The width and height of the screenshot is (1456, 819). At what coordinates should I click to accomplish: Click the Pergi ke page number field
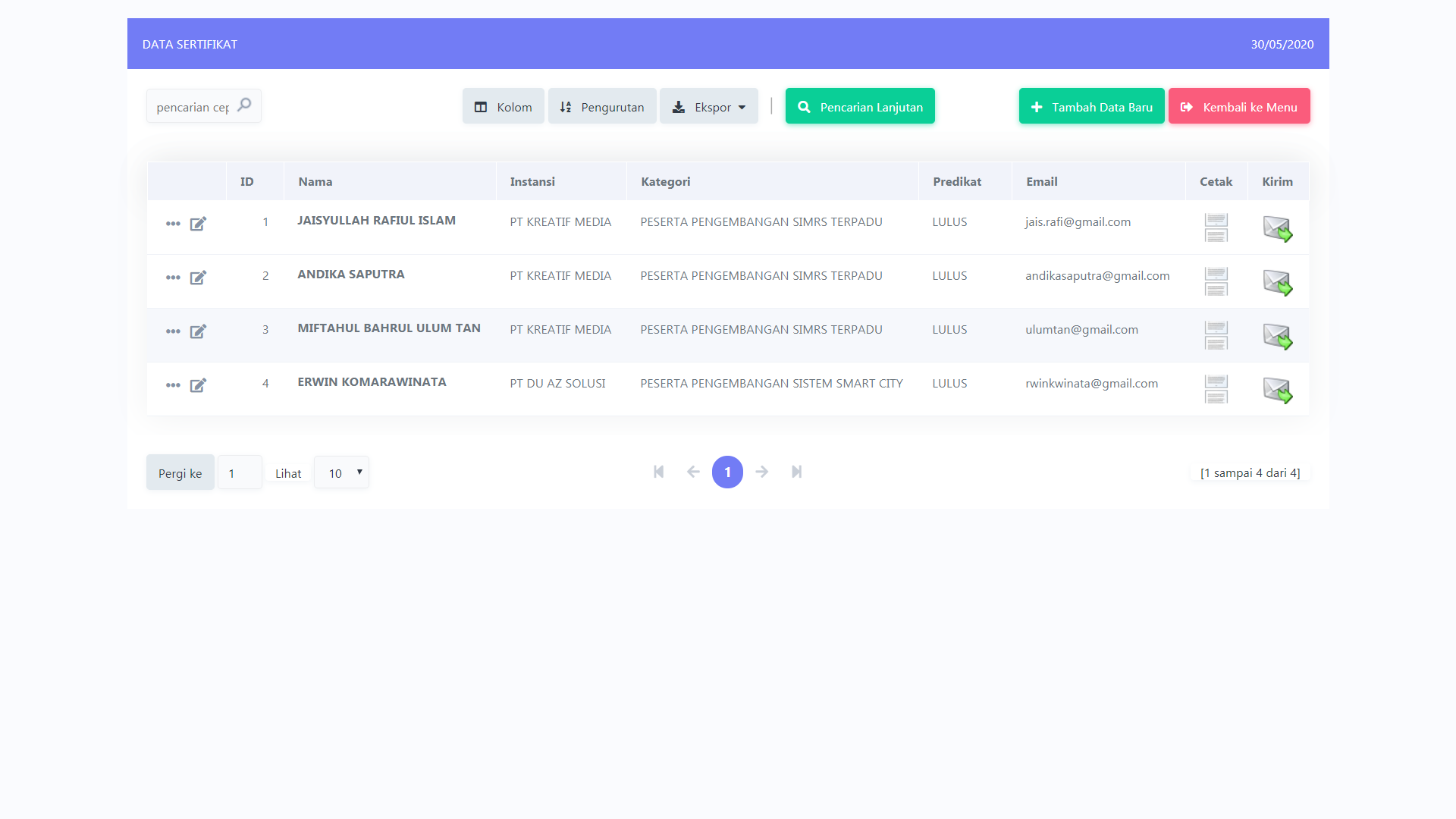240,472
